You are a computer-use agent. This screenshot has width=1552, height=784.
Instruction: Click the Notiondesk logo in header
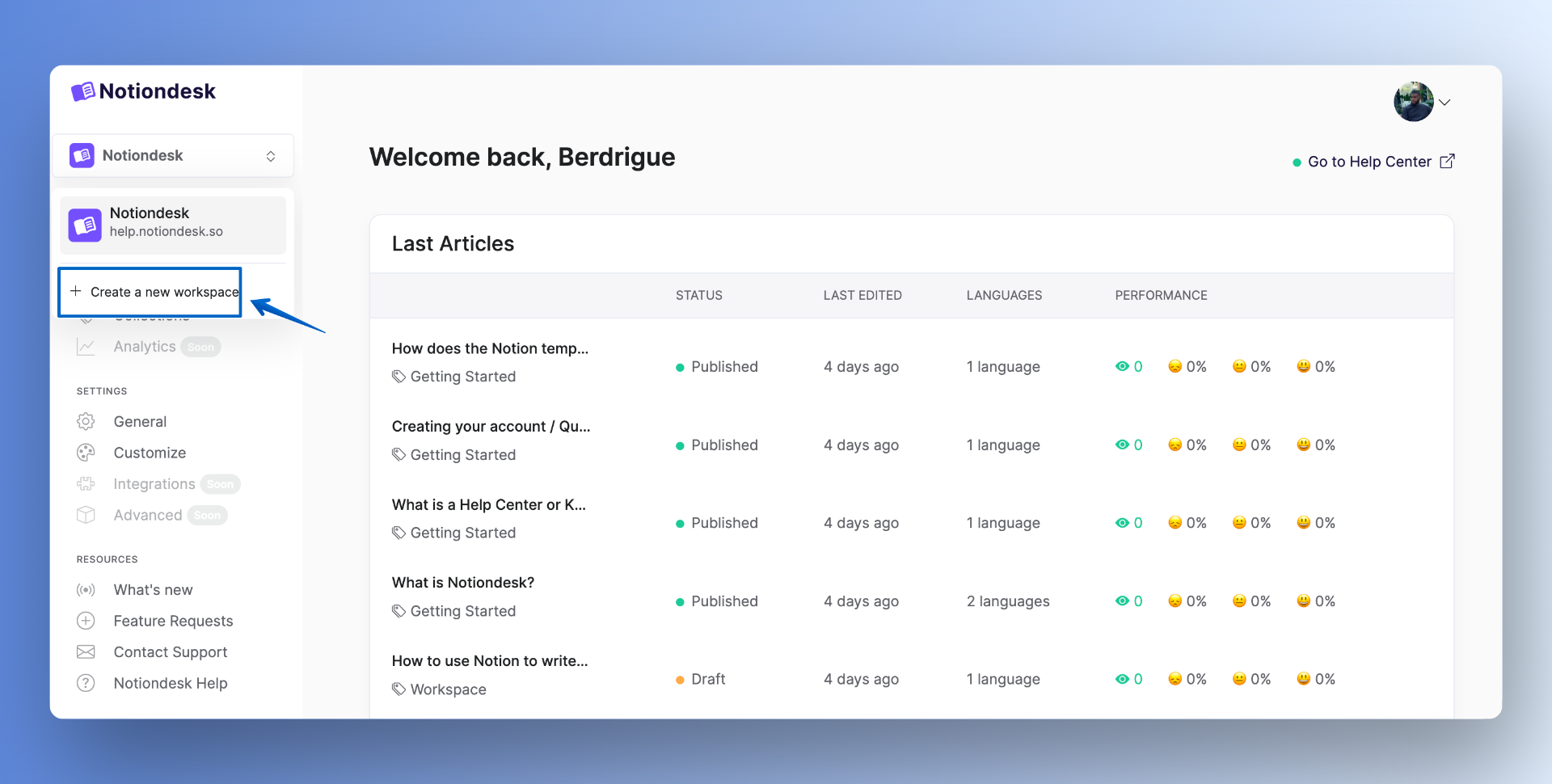click(x=143, y=91)
